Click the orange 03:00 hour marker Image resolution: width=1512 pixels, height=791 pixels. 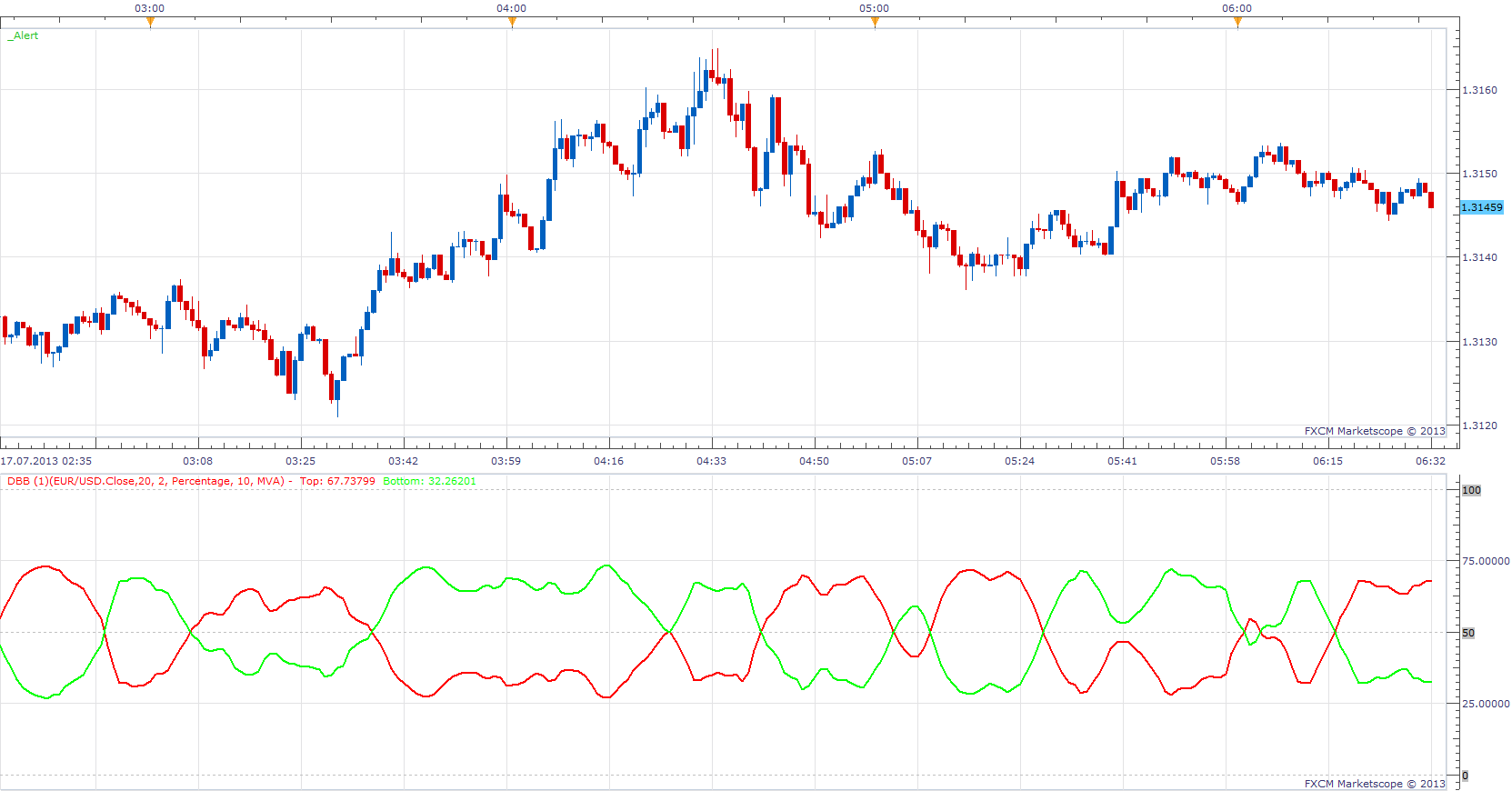150,22
